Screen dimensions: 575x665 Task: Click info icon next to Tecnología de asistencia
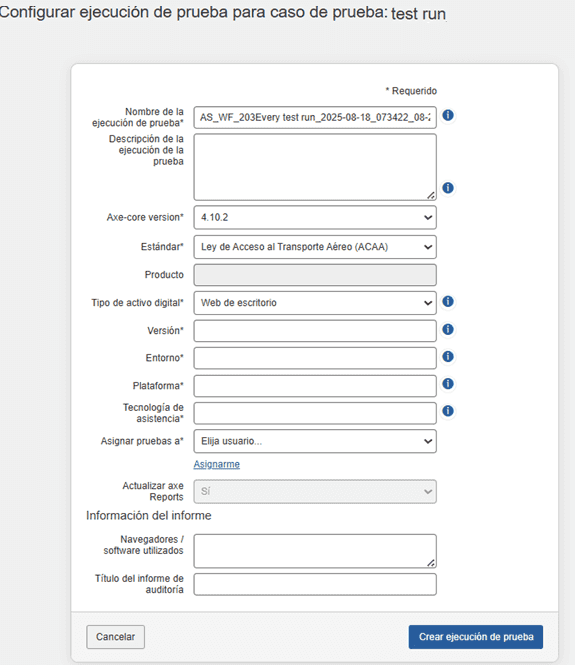pyautogui.click(x=448, y=411)
